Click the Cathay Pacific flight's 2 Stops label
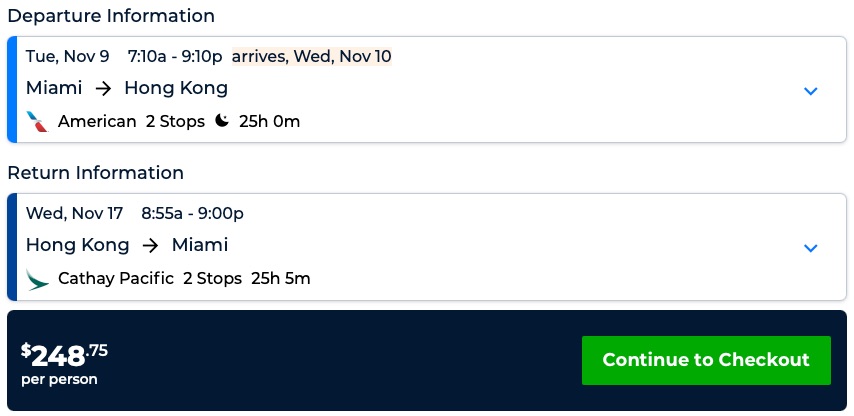 [x=212, y=279]
